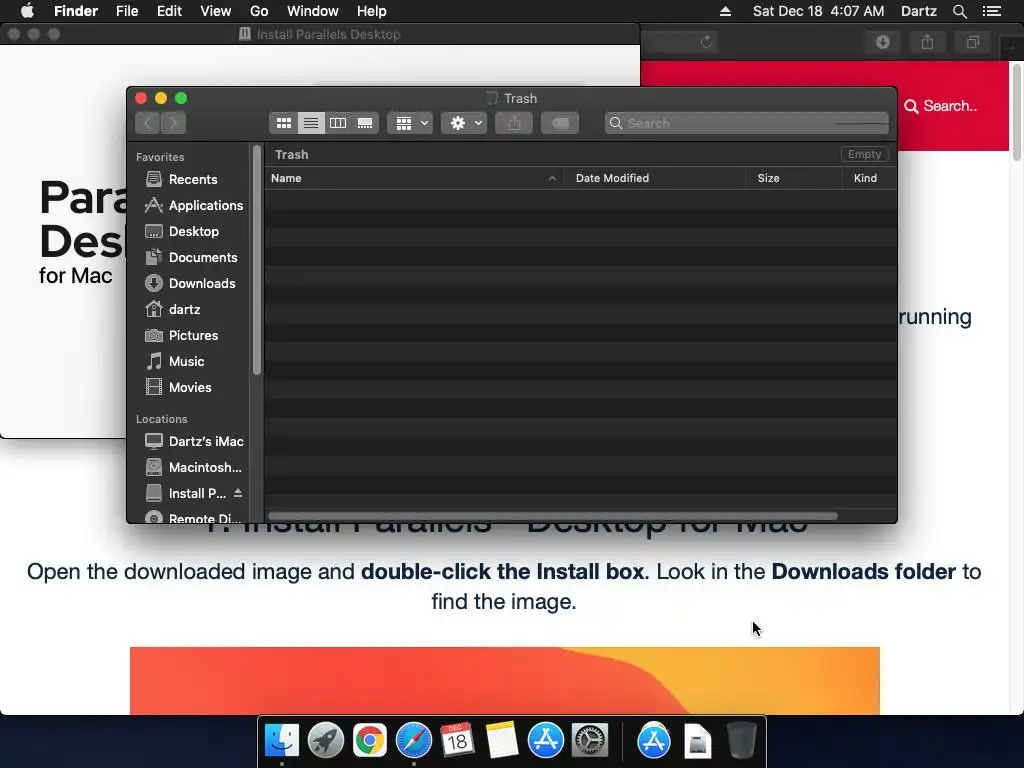This screenshot has height=768, width=1024.
Task: Open Applications in the sidebar
Action: [193, 205]
